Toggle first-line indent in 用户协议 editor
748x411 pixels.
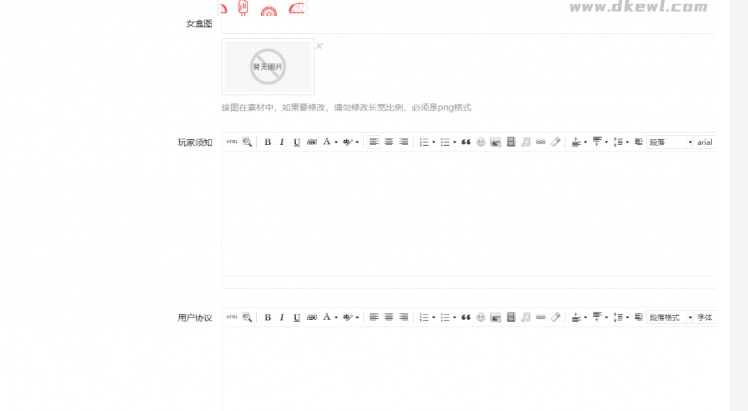click(x=638, y=317)
